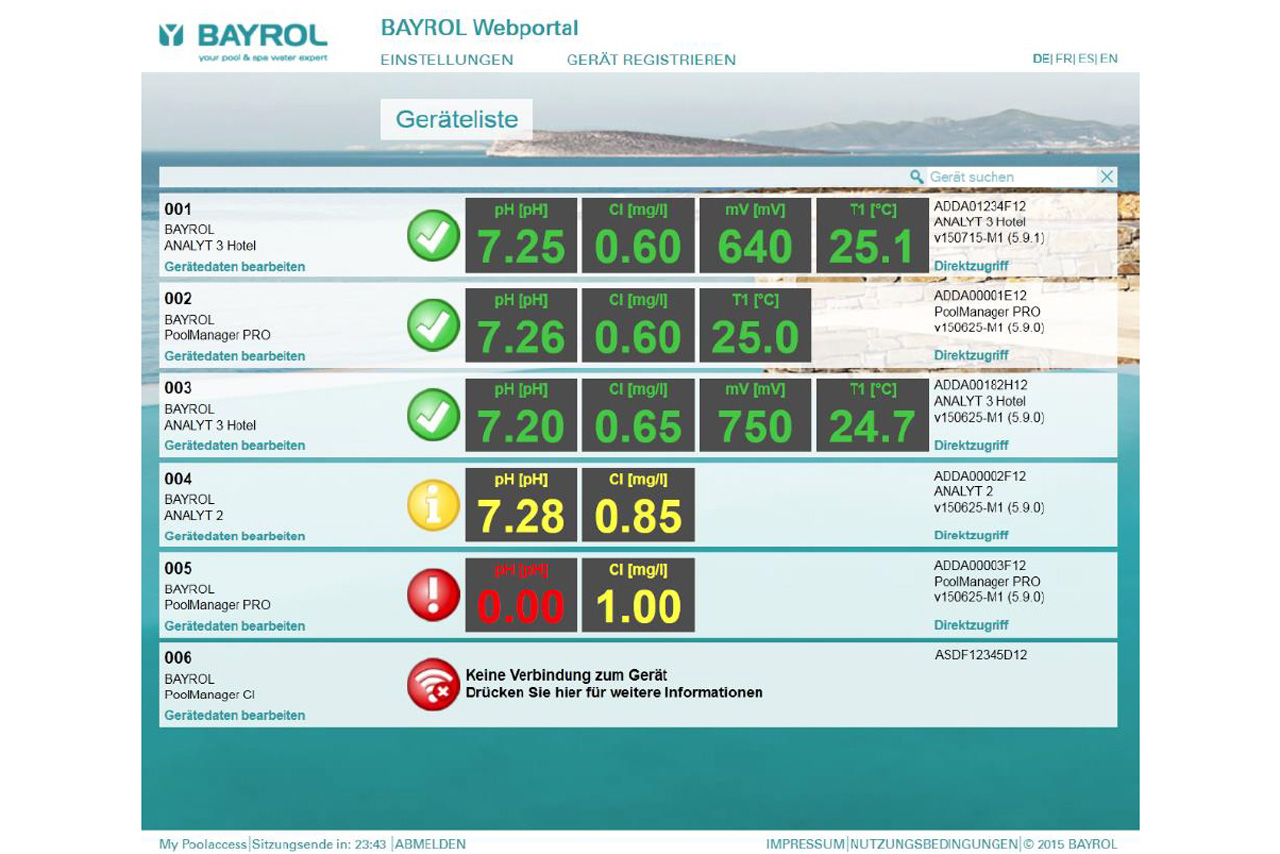Viewport: 1280px width, 854px height.
Task: Open My Poolaccess in the footer
Action: (x=203, y=844)
